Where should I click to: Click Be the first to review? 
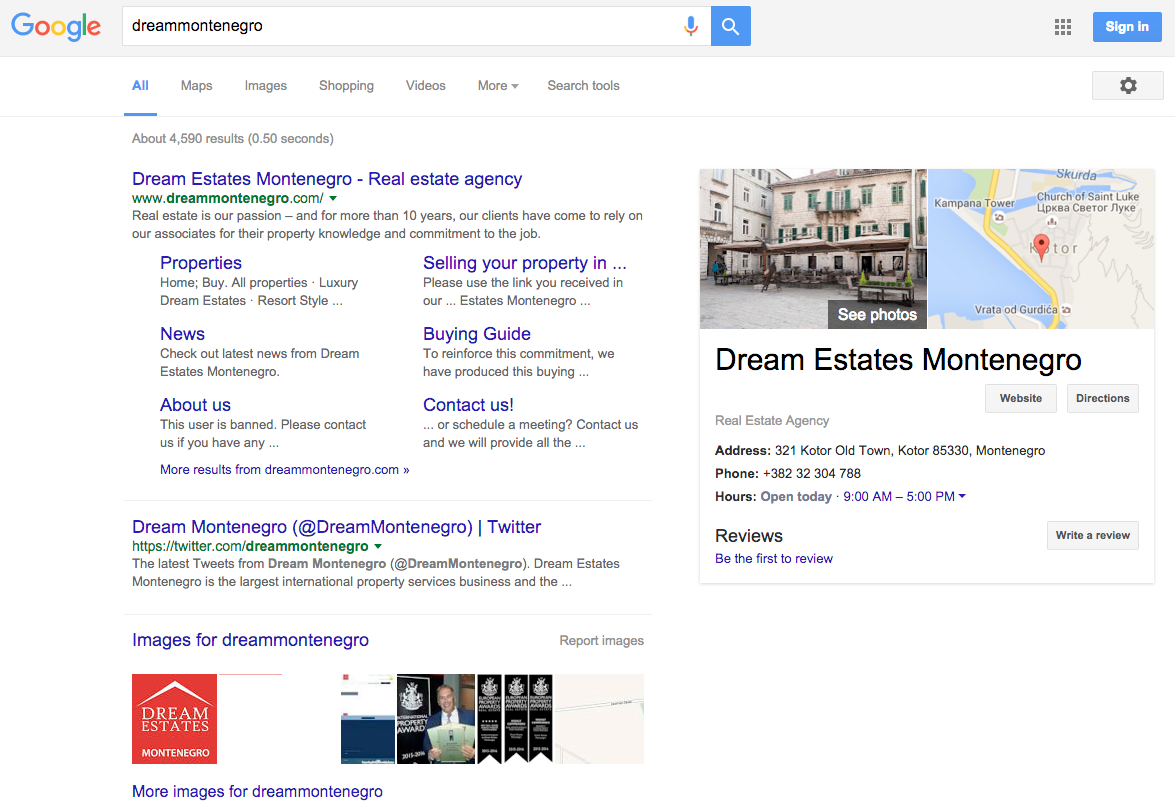[773, 558]
